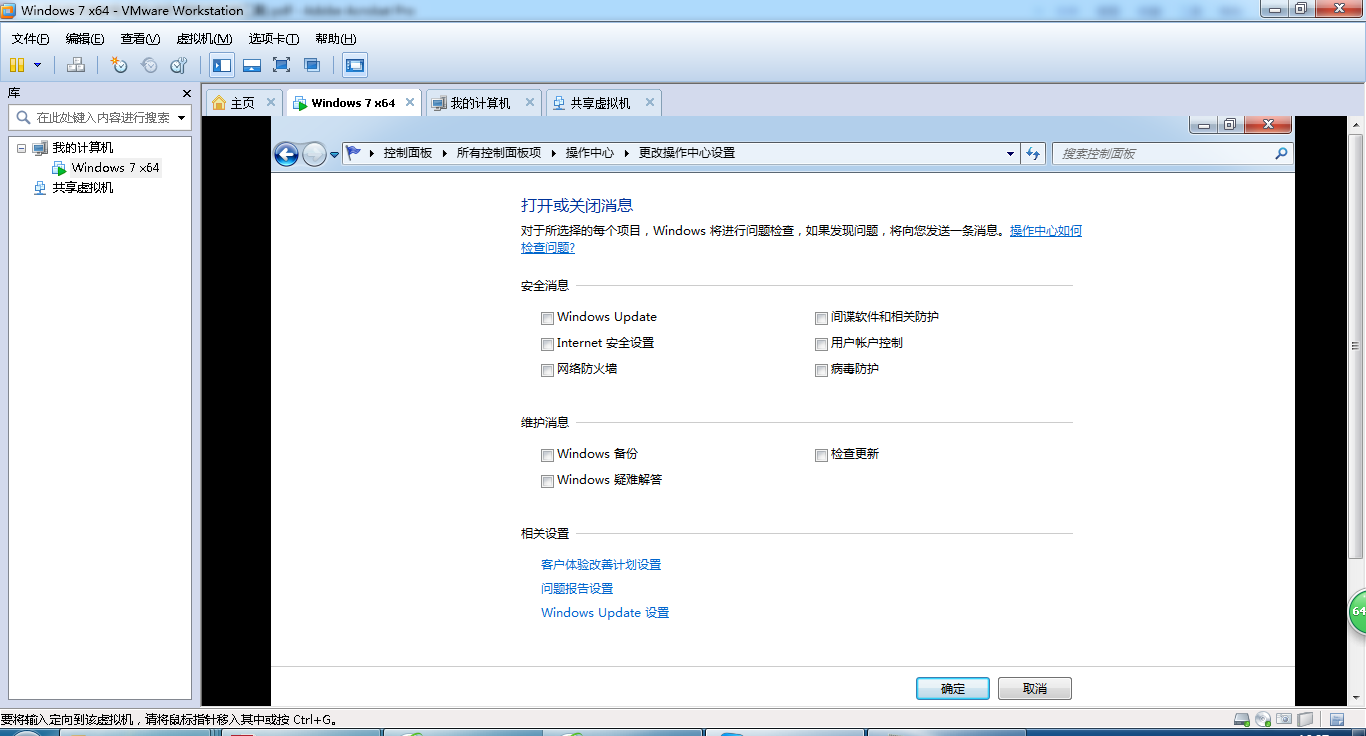
Task: Select 我的计算机 in the library tree
Action: click(82, 147)
